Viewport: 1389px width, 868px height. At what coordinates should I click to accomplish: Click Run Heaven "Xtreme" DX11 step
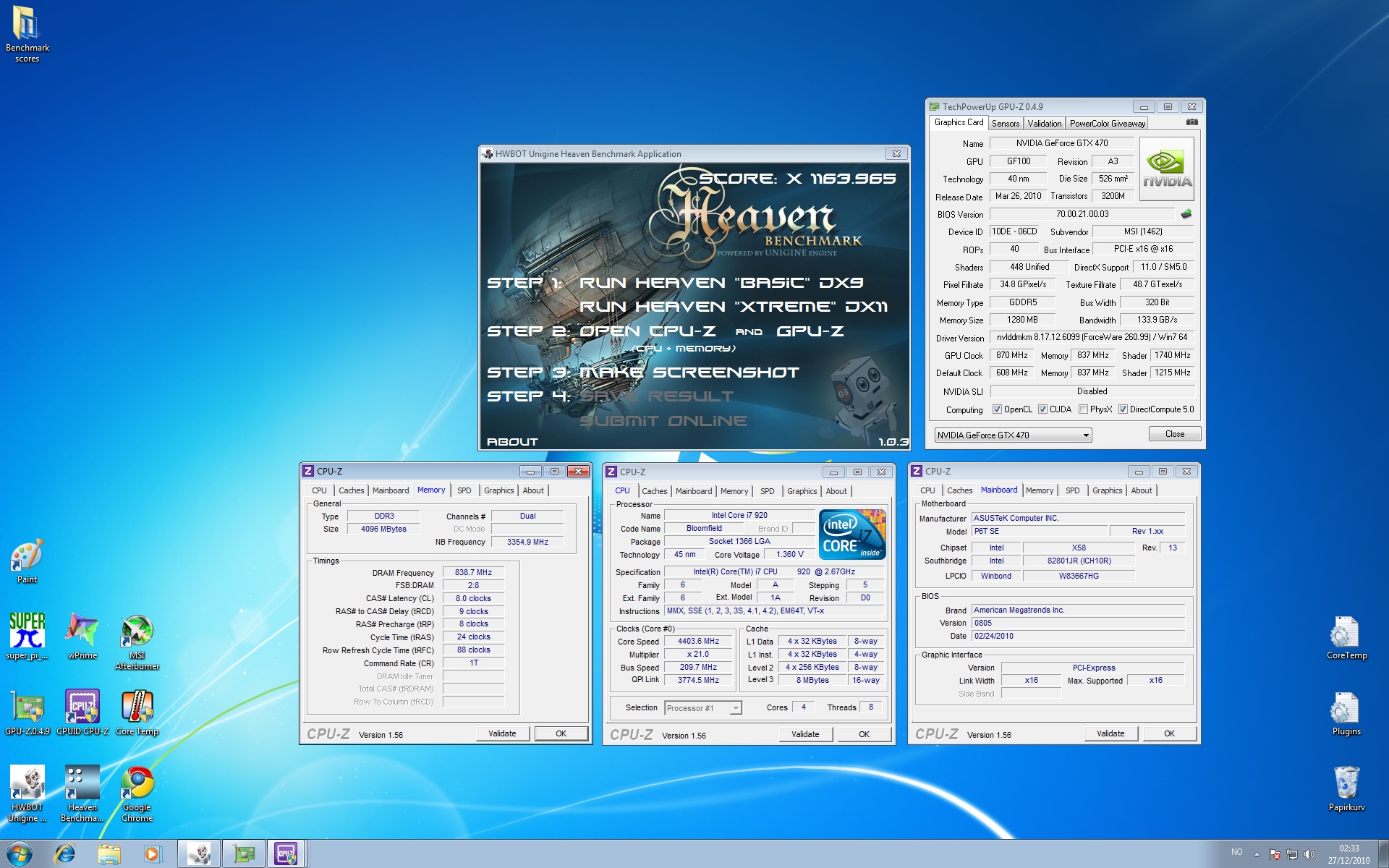[734, 307]
